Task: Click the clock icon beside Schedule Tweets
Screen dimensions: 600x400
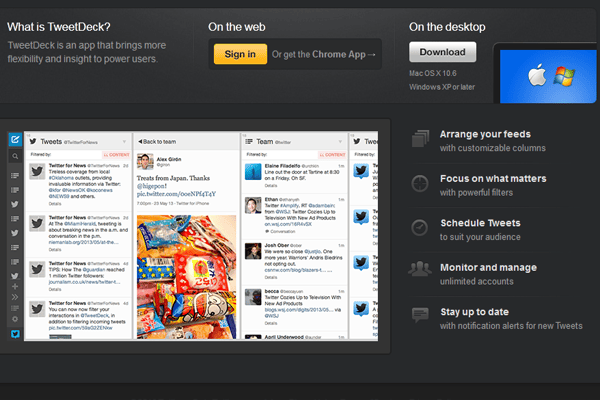Action: [419, 228]
